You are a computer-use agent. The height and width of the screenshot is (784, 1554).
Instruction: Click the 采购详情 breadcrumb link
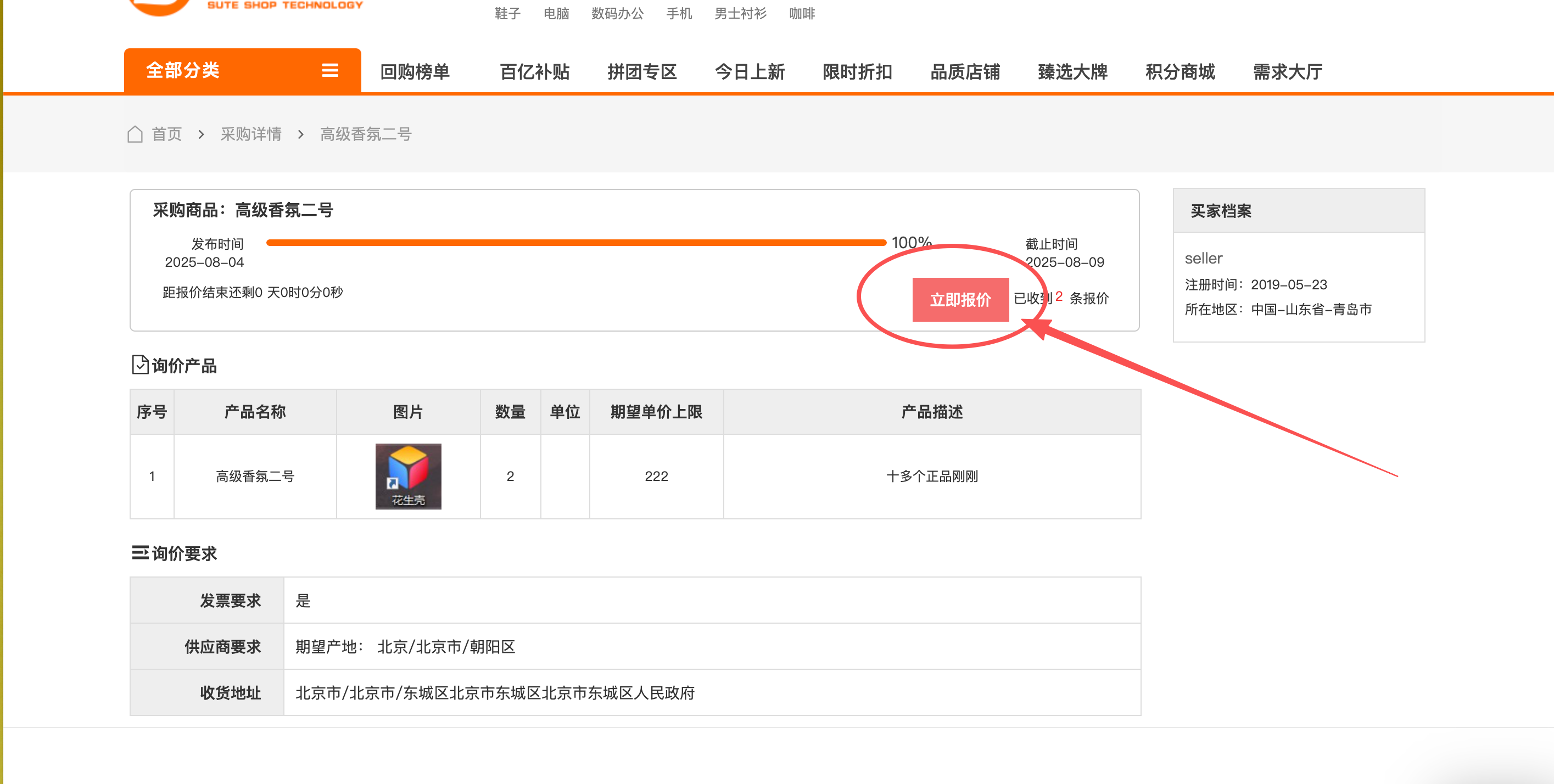[x=251, y=134]
